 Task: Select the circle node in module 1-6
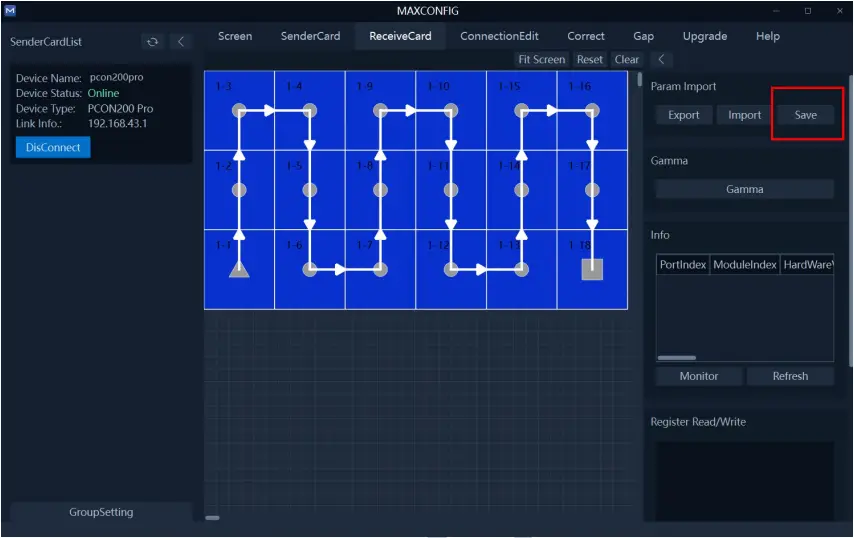[310, 269]
